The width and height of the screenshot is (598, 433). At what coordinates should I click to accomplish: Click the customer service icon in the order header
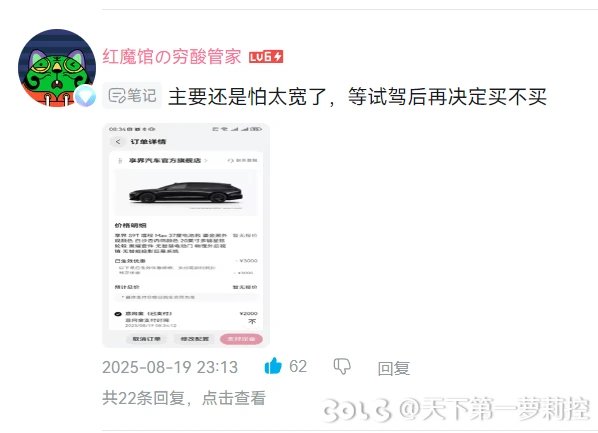230,161
